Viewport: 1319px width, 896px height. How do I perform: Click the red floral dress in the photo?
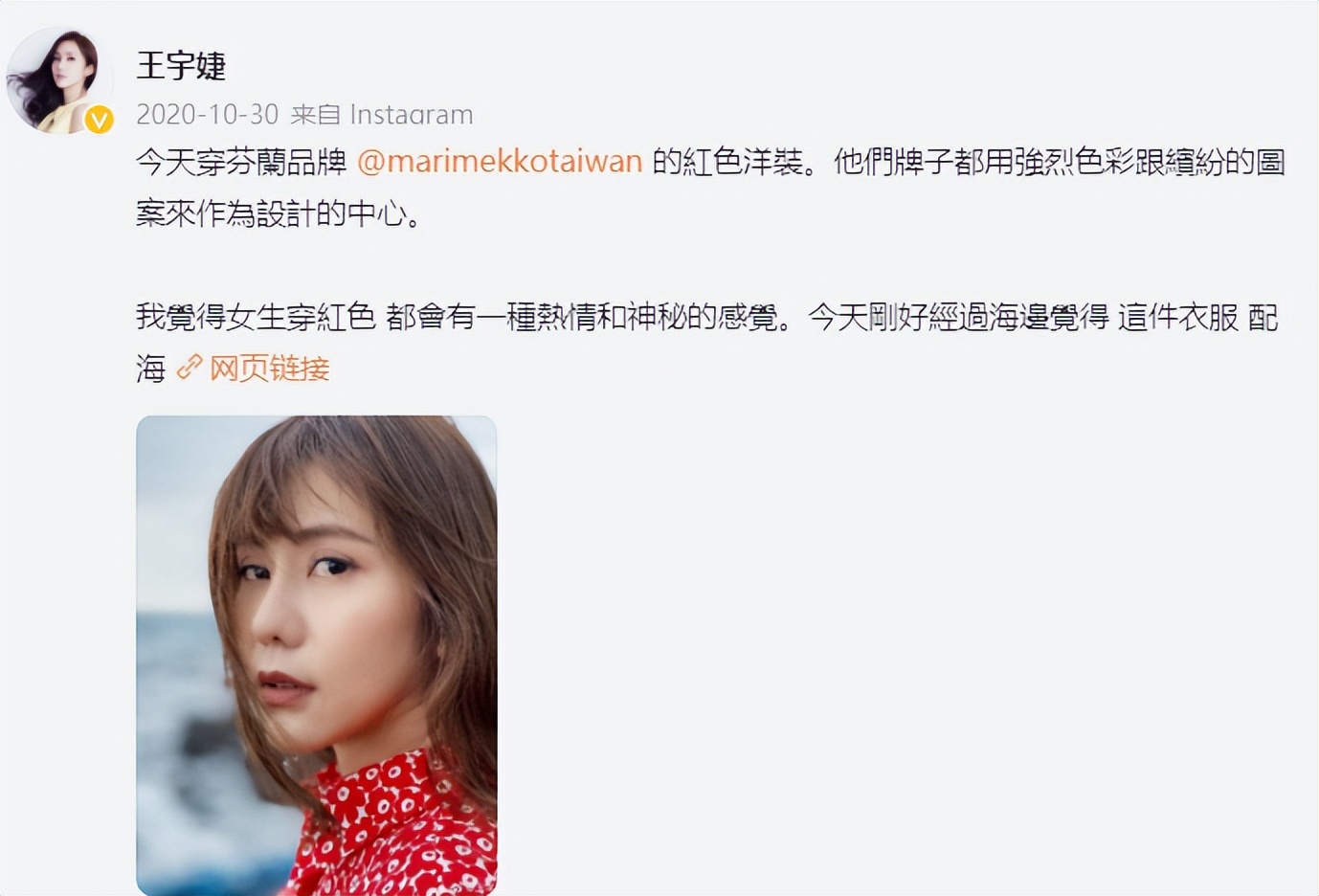[397, 828]
